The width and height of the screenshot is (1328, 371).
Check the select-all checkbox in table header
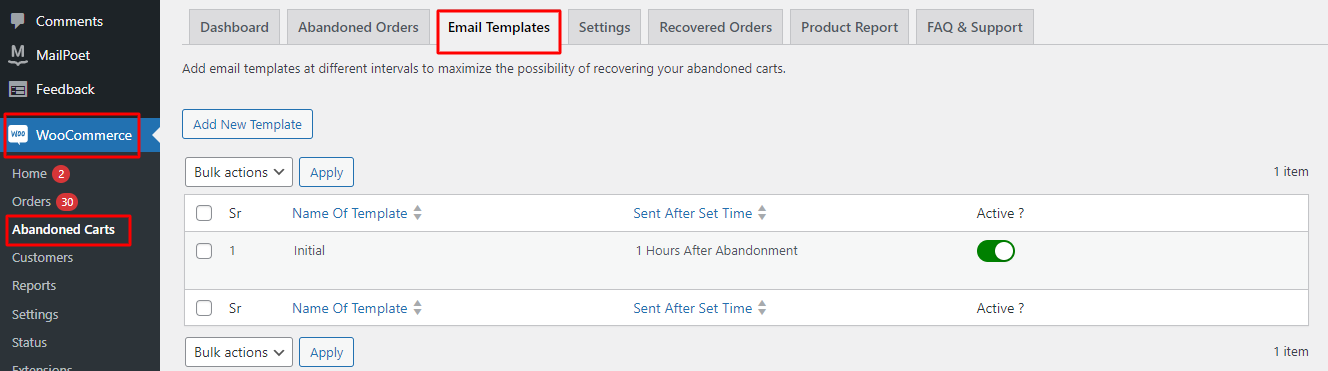(x=204, y=213)
